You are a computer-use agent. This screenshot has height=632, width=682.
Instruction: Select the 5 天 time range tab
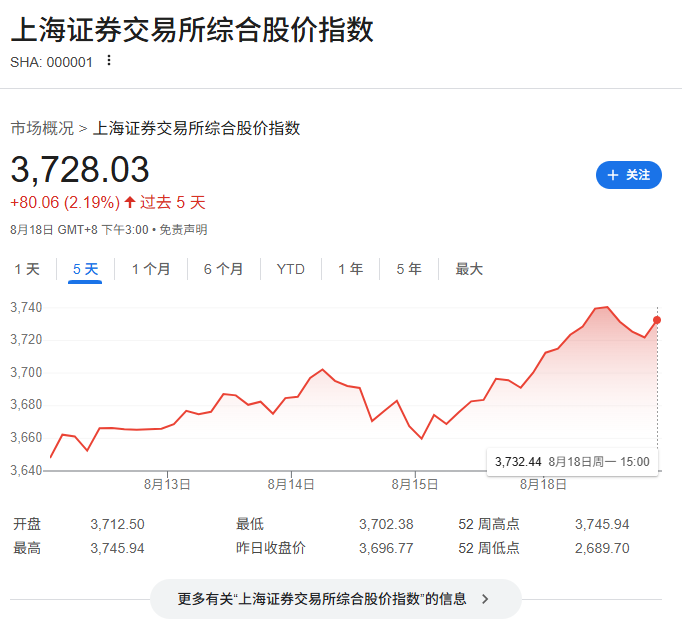pyautogui.click(x=85, y=269)
